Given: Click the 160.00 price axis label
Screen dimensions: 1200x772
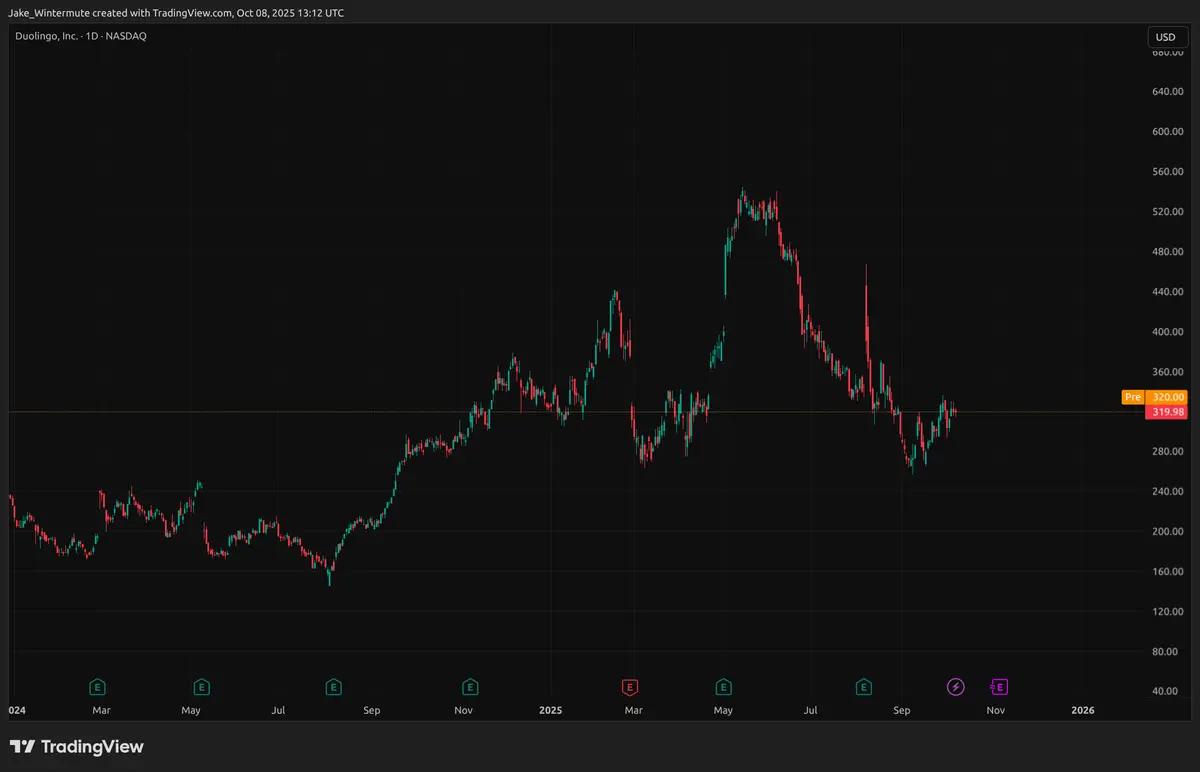Looking at the screenshot, I should (x=1166, y=572).
